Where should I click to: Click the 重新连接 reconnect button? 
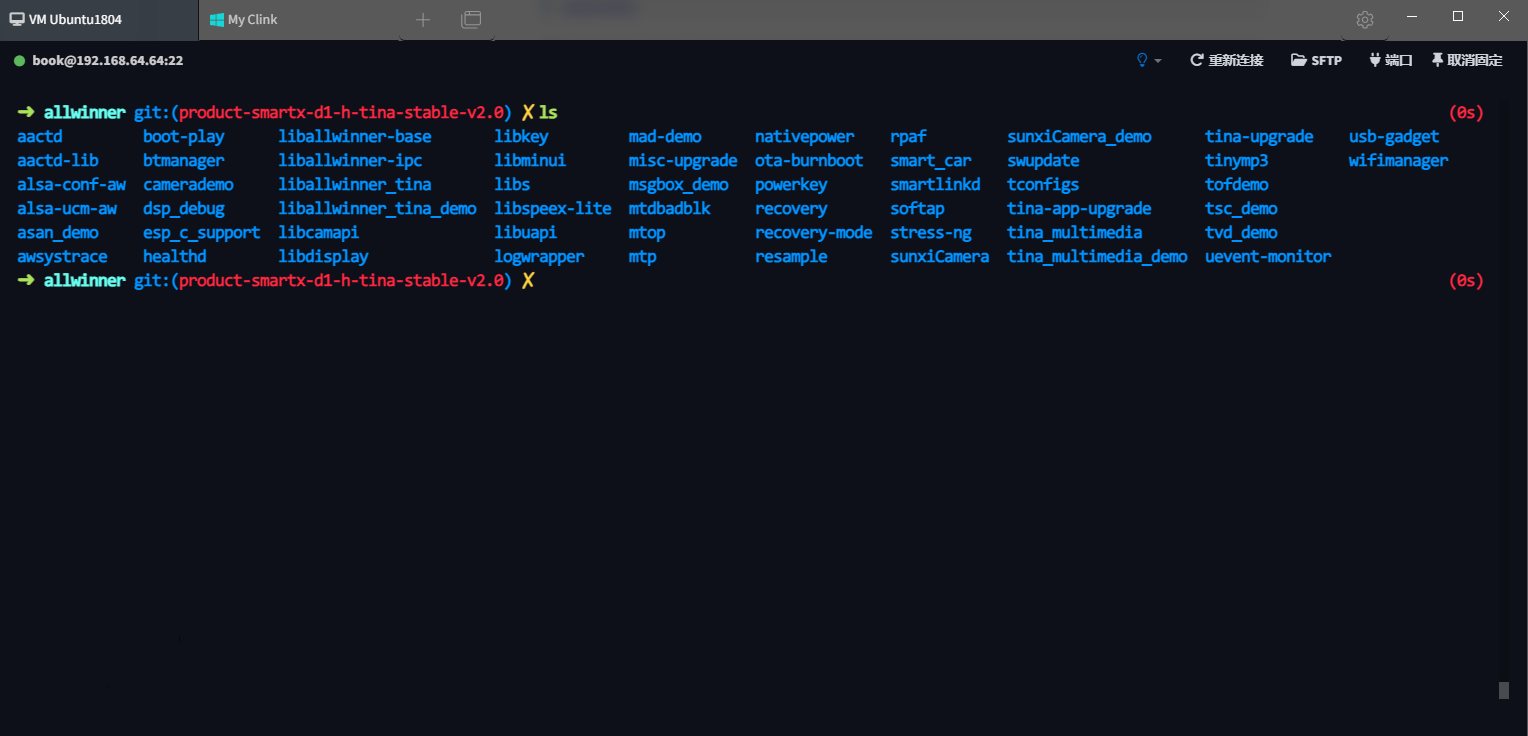click(x=1226, y=60)
